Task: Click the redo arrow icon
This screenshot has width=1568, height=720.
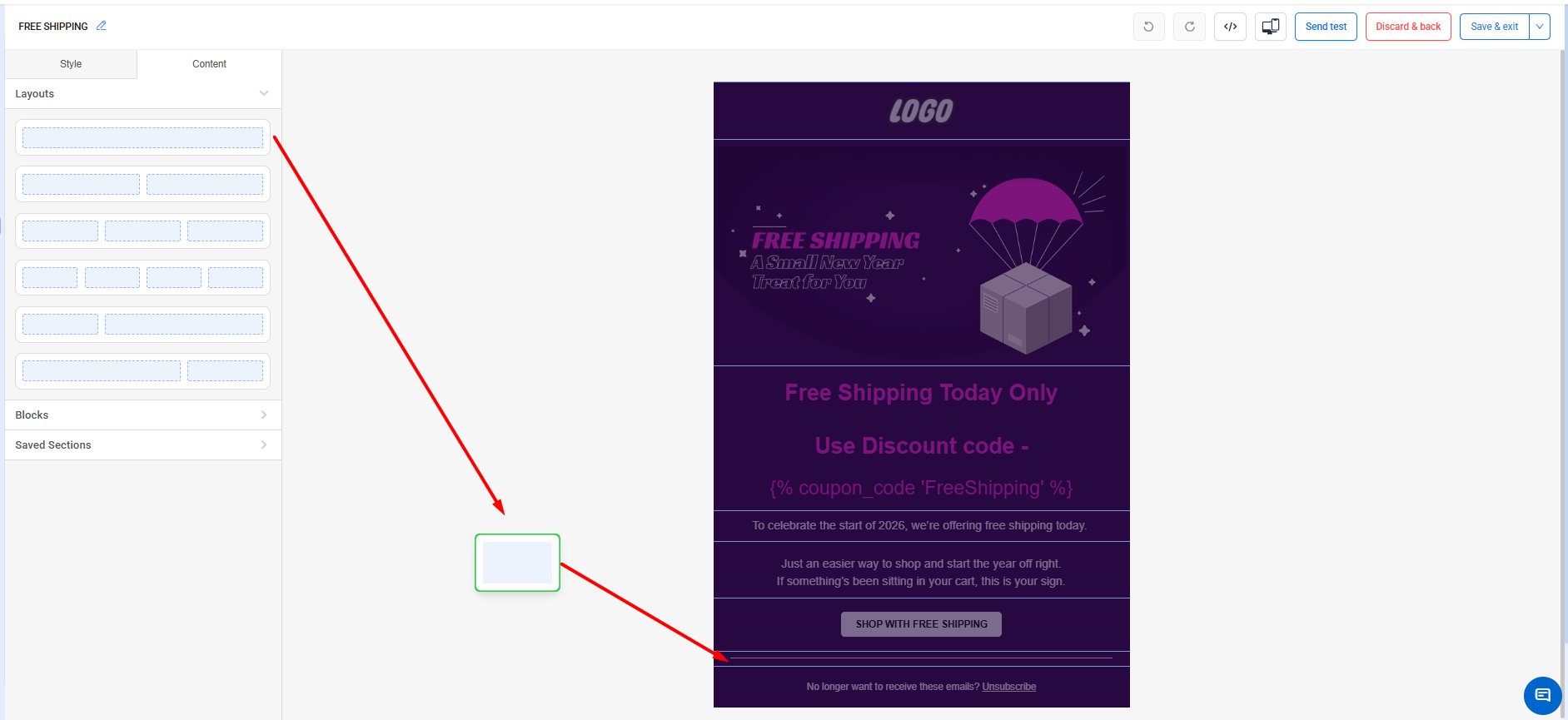Action: (x=1189, y=27)
